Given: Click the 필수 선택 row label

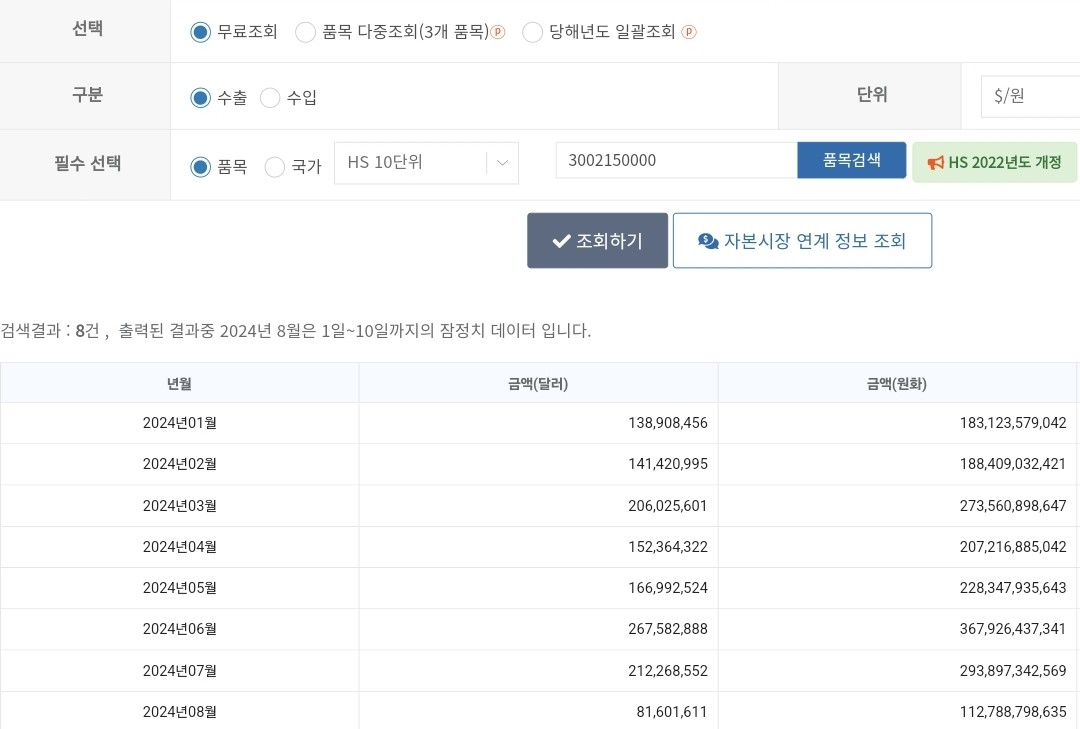Looking at the screenshot, I should (87, 163).
